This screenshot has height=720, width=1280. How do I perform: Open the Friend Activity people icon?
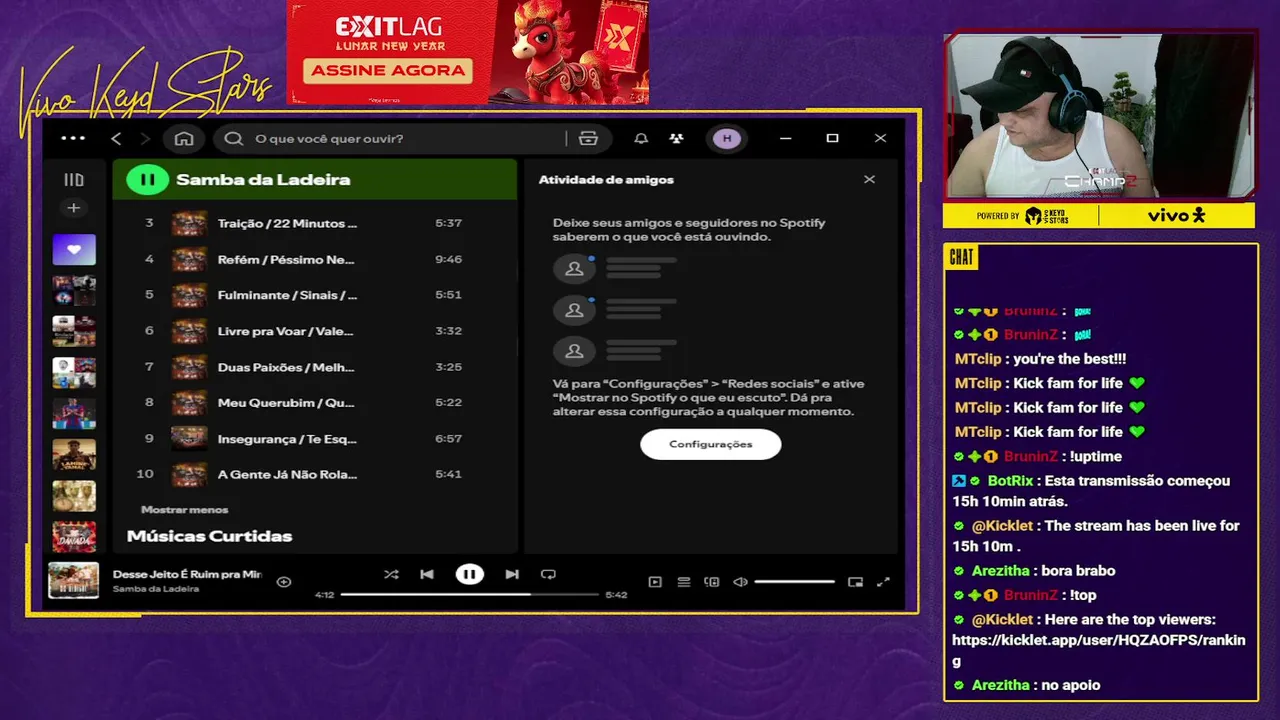[x=677, y=138]
